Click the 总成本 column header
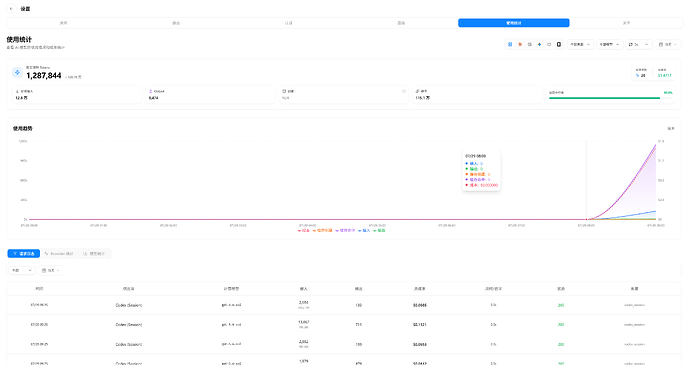690x369 pixels. [x=420, y=289]
